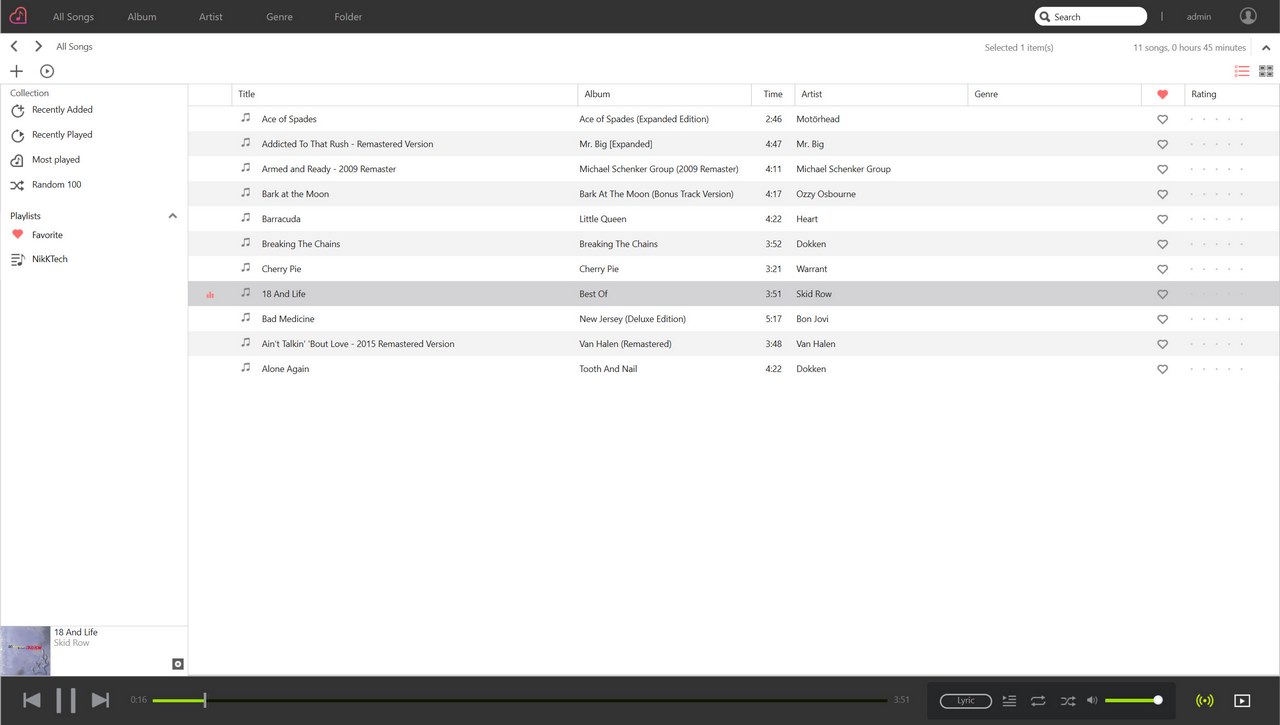
Task: Pause the current song
Action: (x=66, y=700)
